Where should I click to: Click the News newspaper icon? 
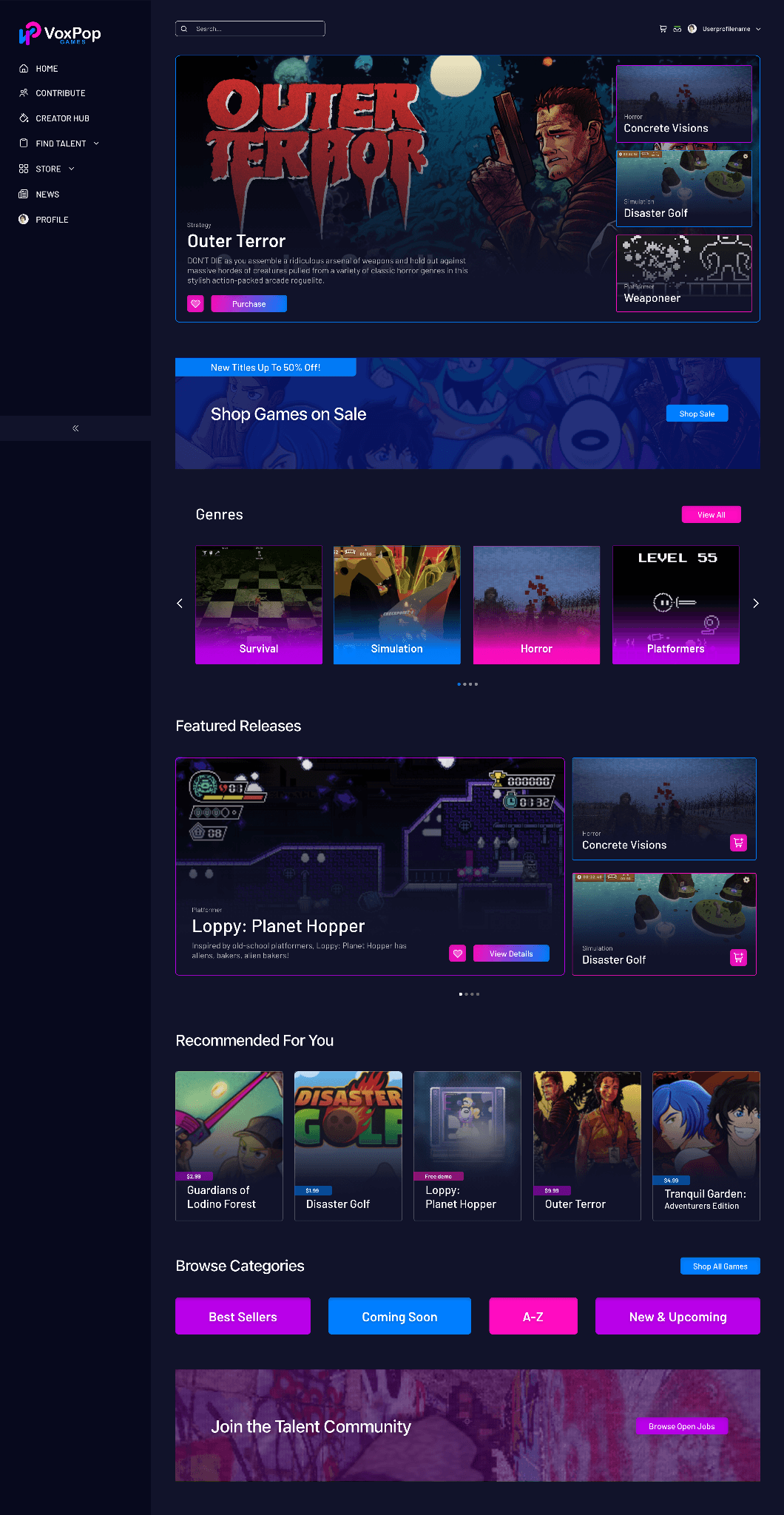pos(24,194)
